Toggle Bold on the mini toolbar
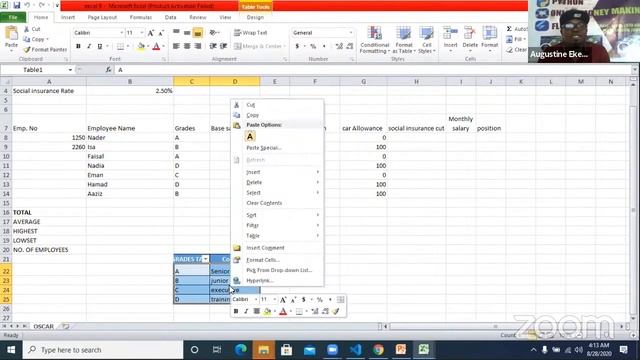The height and width of the screenshot is (360, 640). [236, 311]
